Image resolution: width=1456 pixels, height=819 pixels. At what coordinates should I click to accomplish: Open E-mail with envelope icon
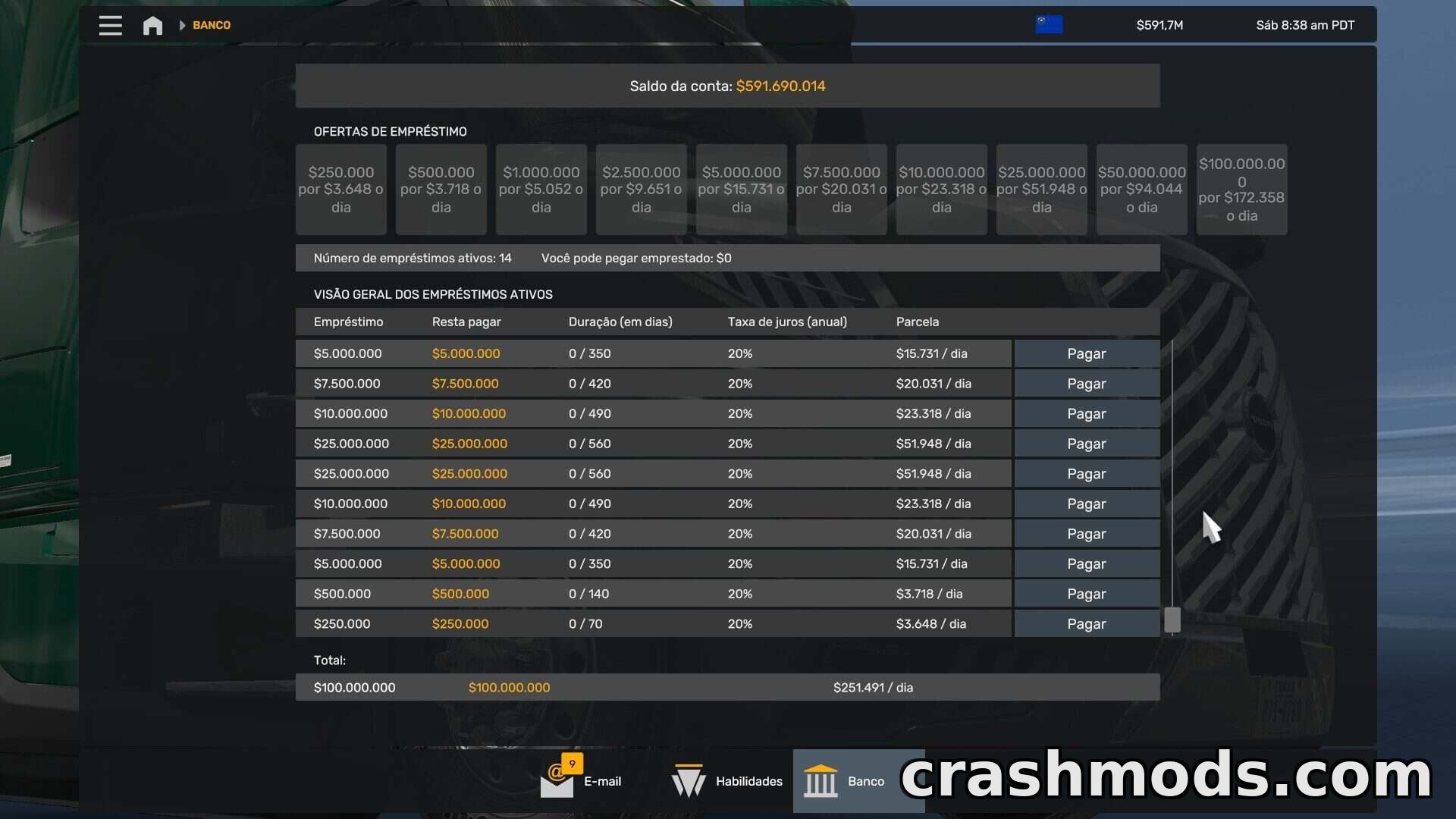pyautogui.click(x=581, y=780)
